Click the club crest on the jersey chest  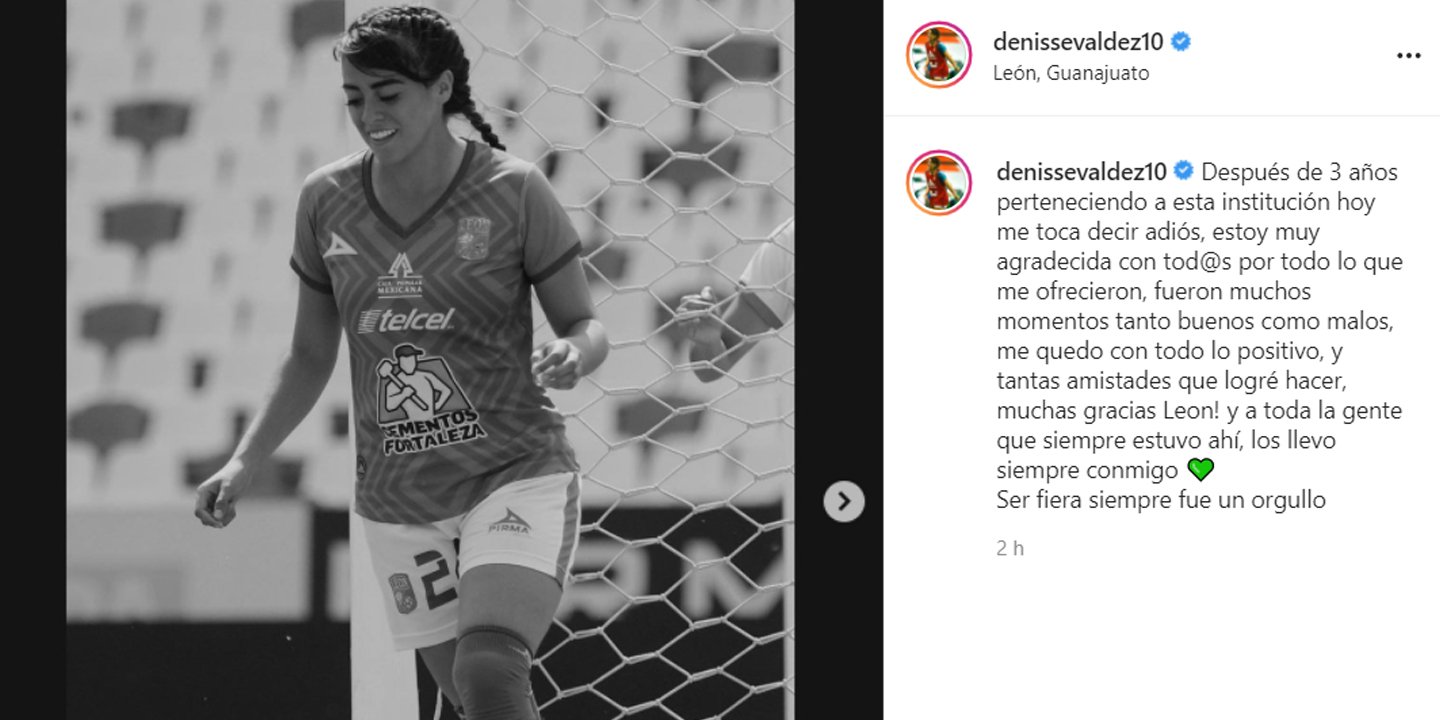472,239
